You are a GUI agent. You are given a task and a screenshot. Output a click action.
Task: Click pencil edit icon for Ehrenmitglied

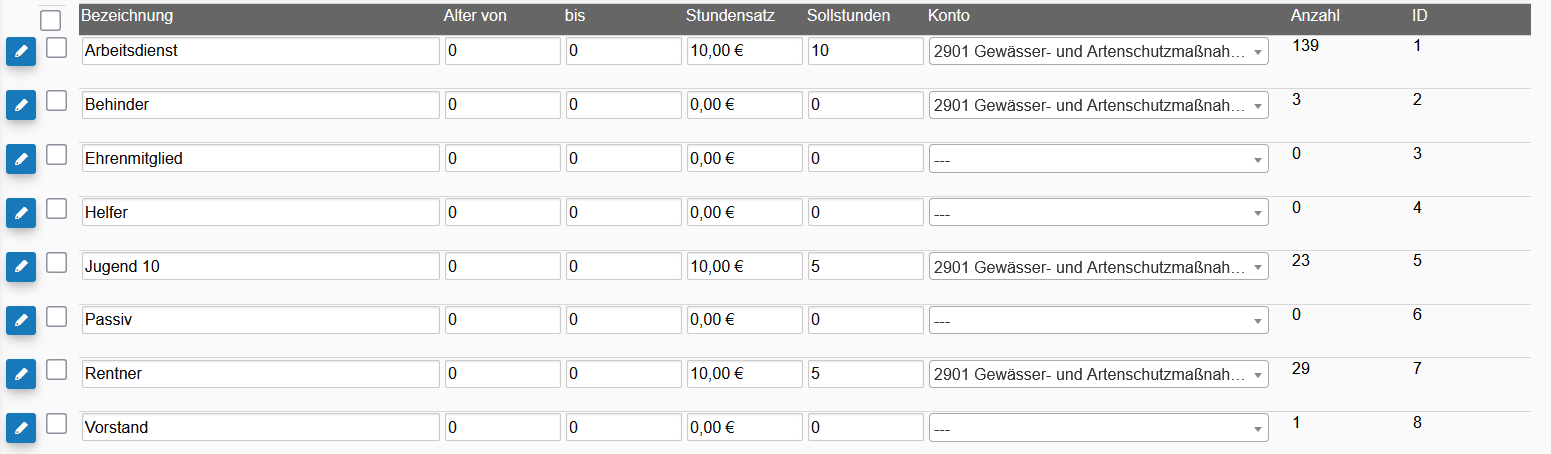(x=21, y=159)
